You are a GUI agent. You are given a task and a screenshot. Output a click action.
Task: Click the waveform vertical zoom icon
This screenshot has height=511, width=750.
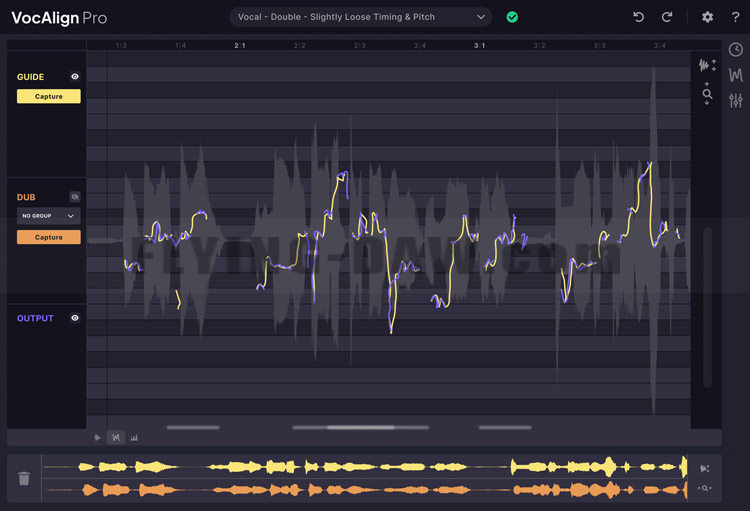[x=707, y=65]
